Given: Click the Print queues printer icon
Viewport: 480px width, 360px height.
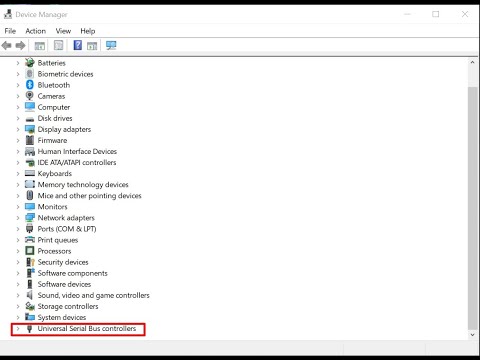Looking at the screenshot, I should coord(30,240).
